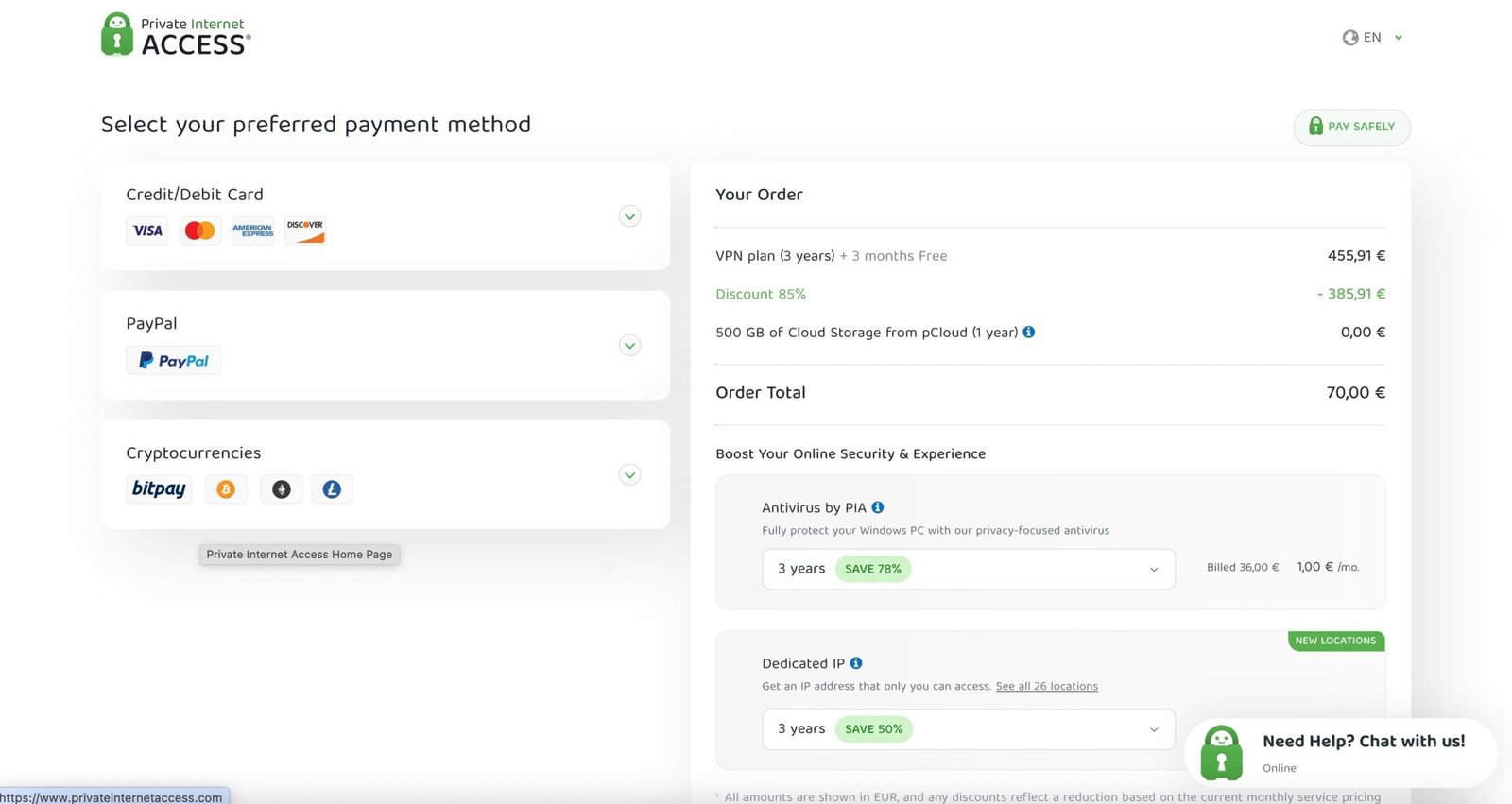
Task: Click the Your Order heading
Action: coord(759,195)
